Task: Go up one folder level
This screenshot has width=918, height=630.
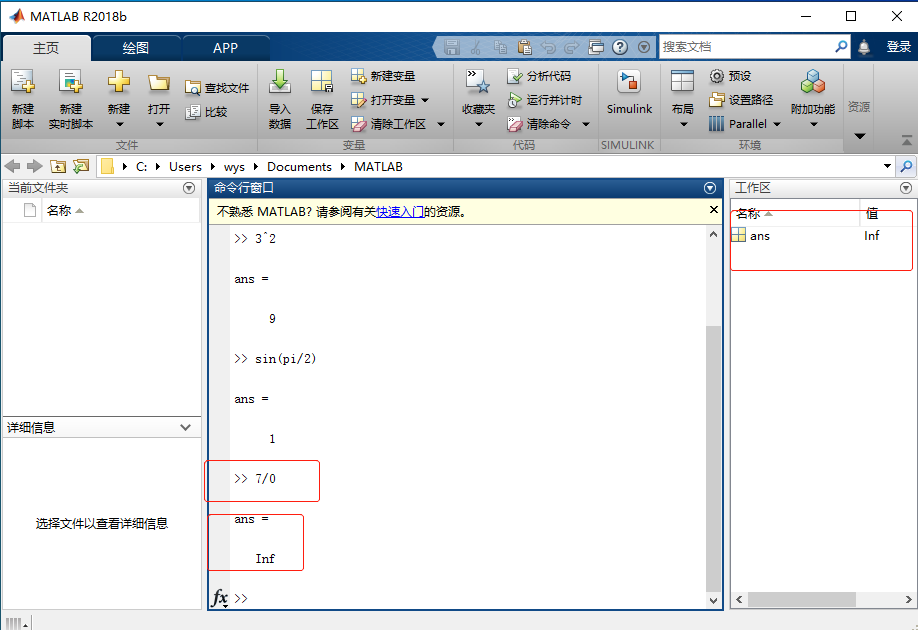Action: click(57, 166)
